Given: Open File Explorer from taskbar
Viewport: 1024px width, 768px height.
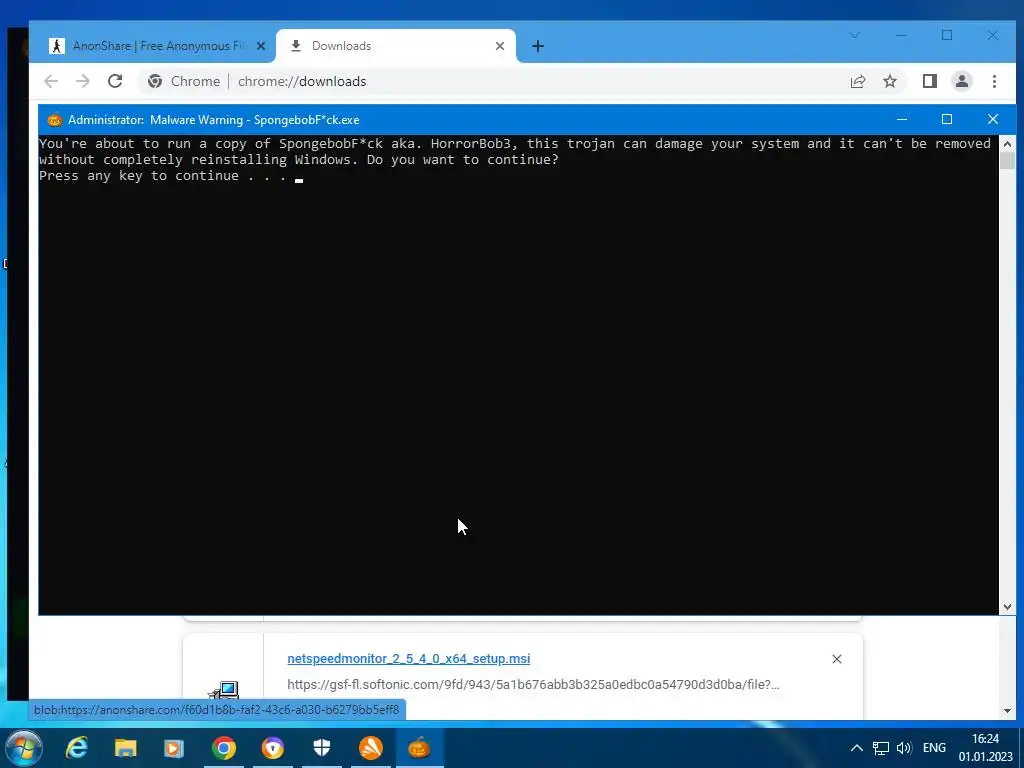Looking at the screenshot, I should tap(125, 748).
